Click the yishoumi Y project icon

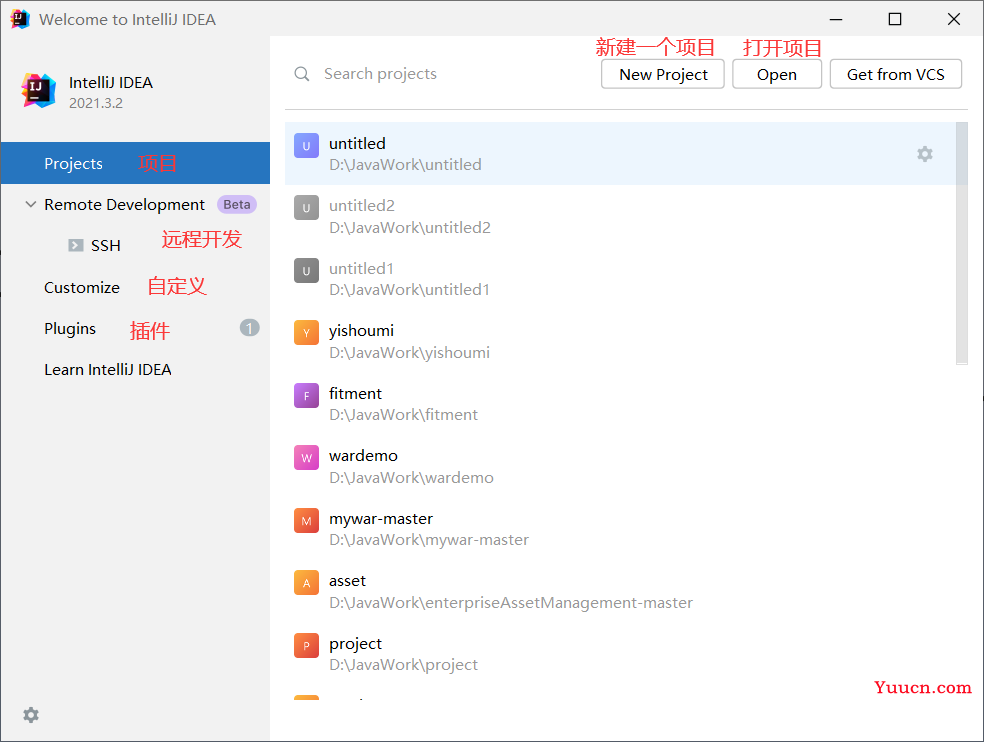tap(306, 333)
